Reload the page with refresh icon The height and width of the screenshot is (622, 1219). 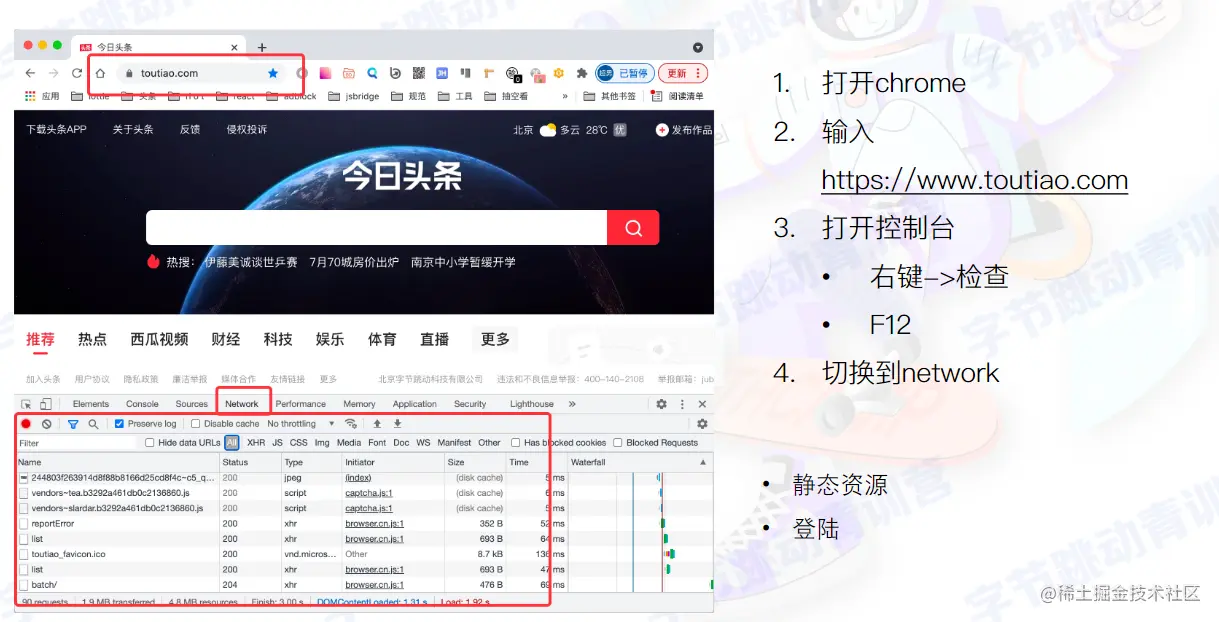tap(77, 73)
